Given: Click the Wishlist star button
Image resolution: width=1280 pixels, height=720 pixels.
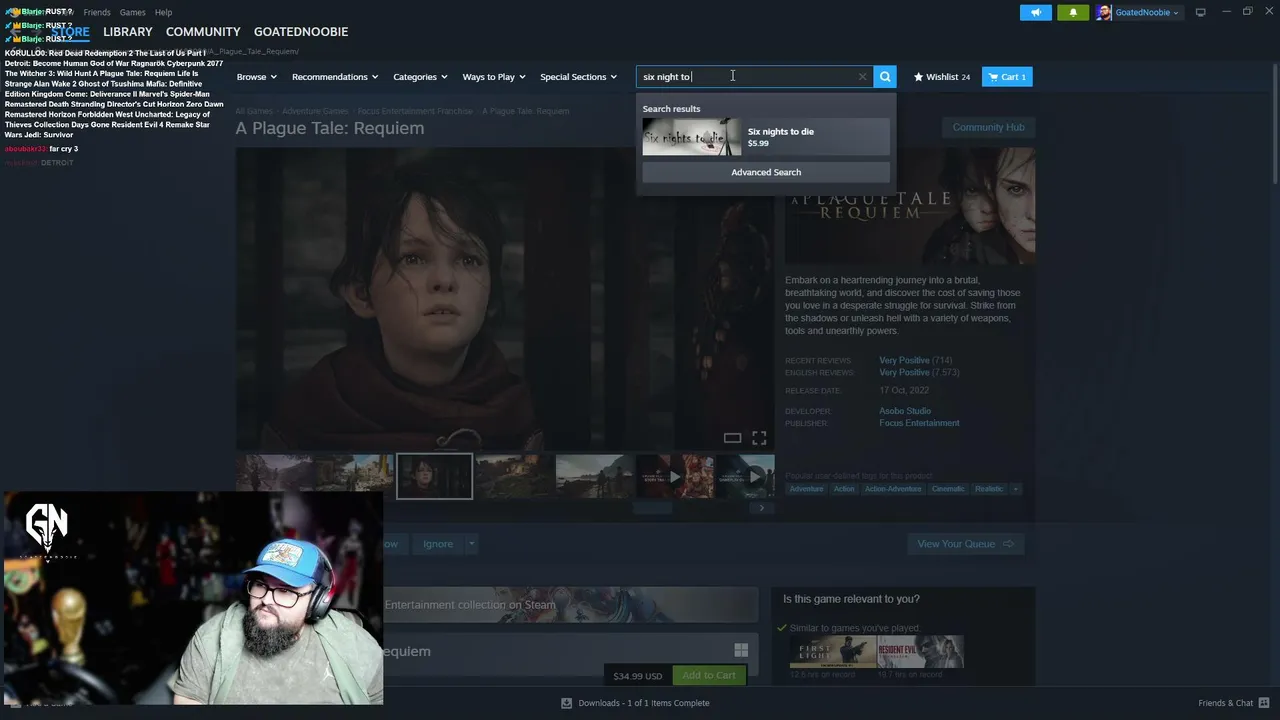Looking at the screenshot, I should 942,77.
